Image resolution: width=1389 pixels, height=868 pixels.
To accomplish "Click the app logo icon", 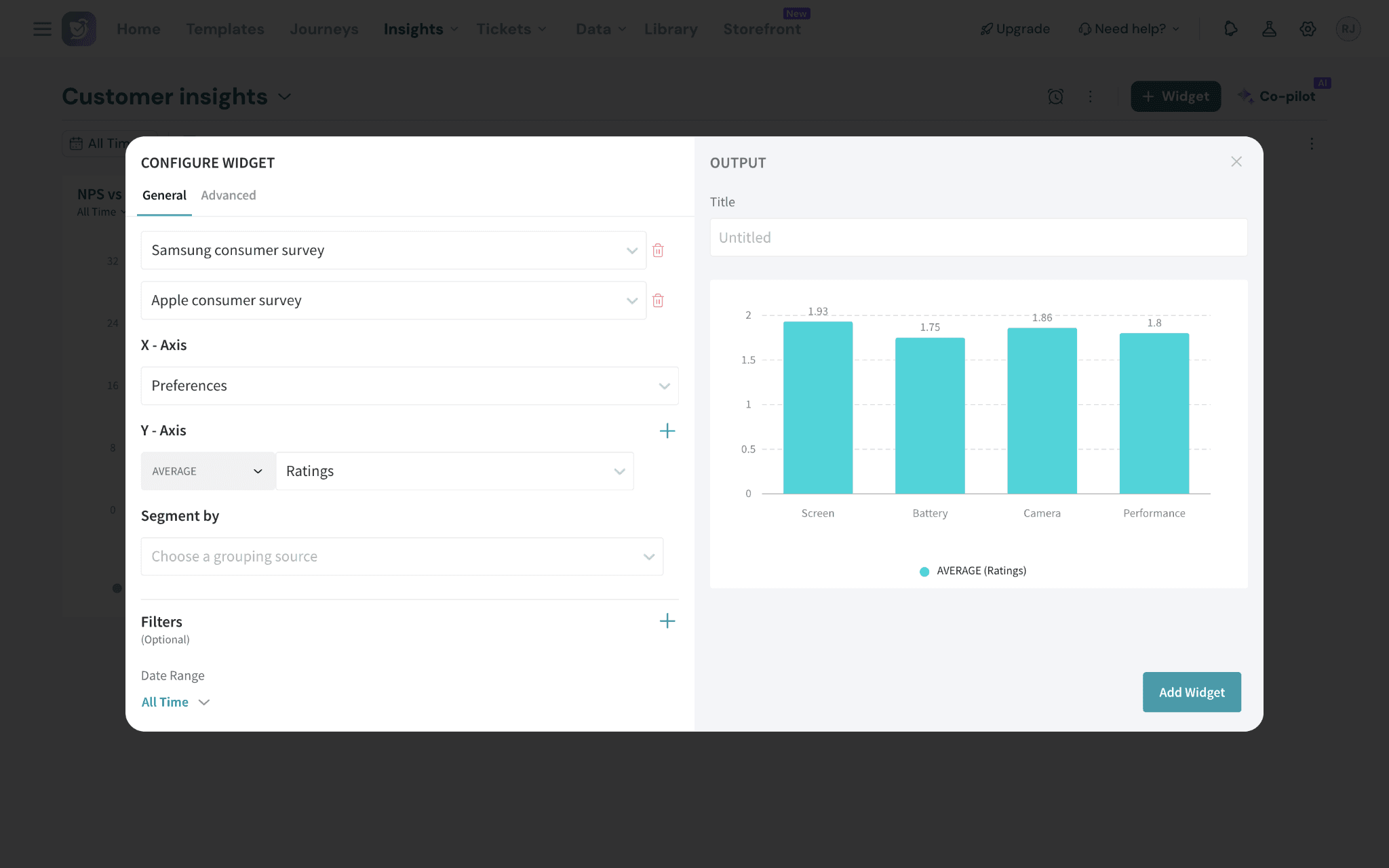I will point(79,29).
